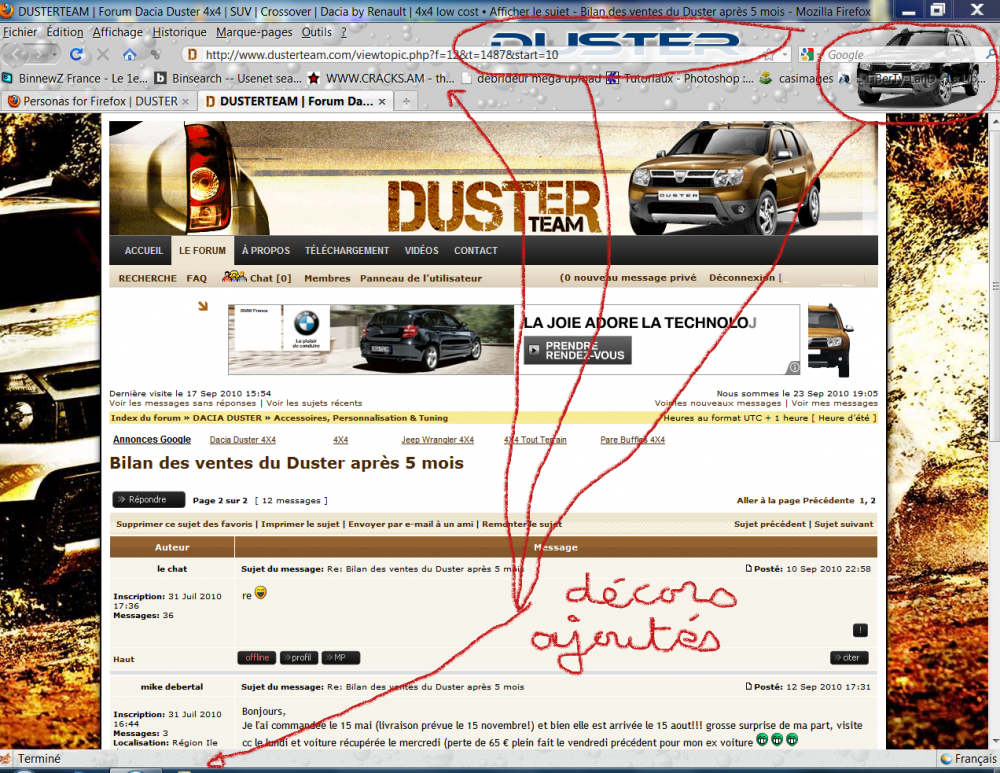
Task: Click the magnifier search icon
Action: (x=990, y=55)
